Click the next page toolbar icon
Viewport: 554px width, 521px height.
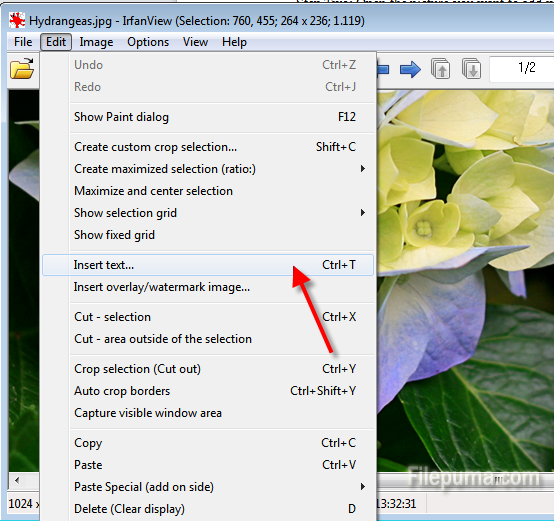[x=471, y=68]
